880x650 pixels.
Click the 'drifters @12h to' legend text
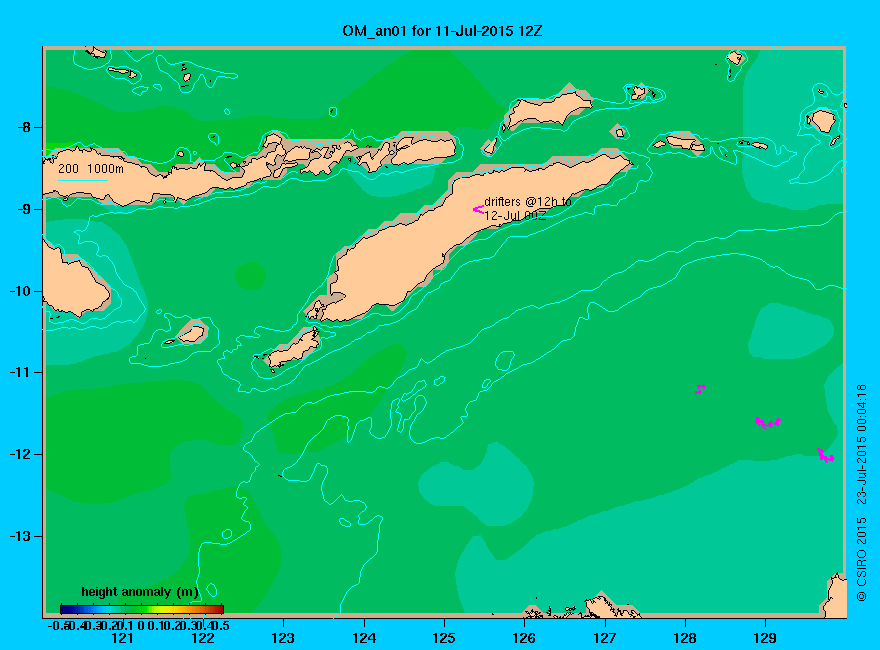528,202
